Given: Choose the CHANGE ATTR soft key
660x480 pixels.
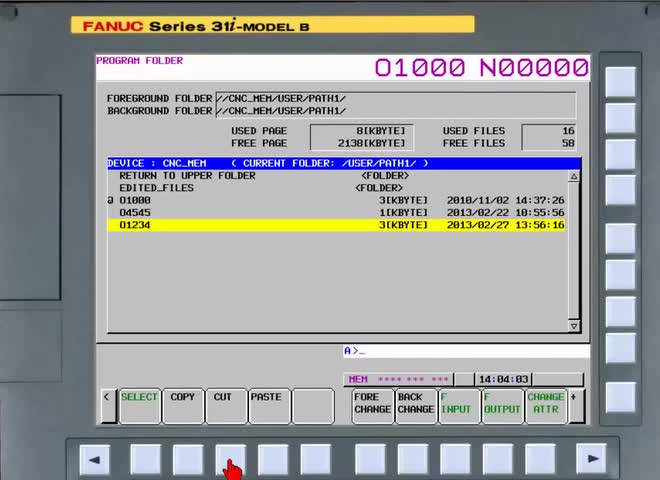Looking at the screenshot, I should tap(546, 406).
